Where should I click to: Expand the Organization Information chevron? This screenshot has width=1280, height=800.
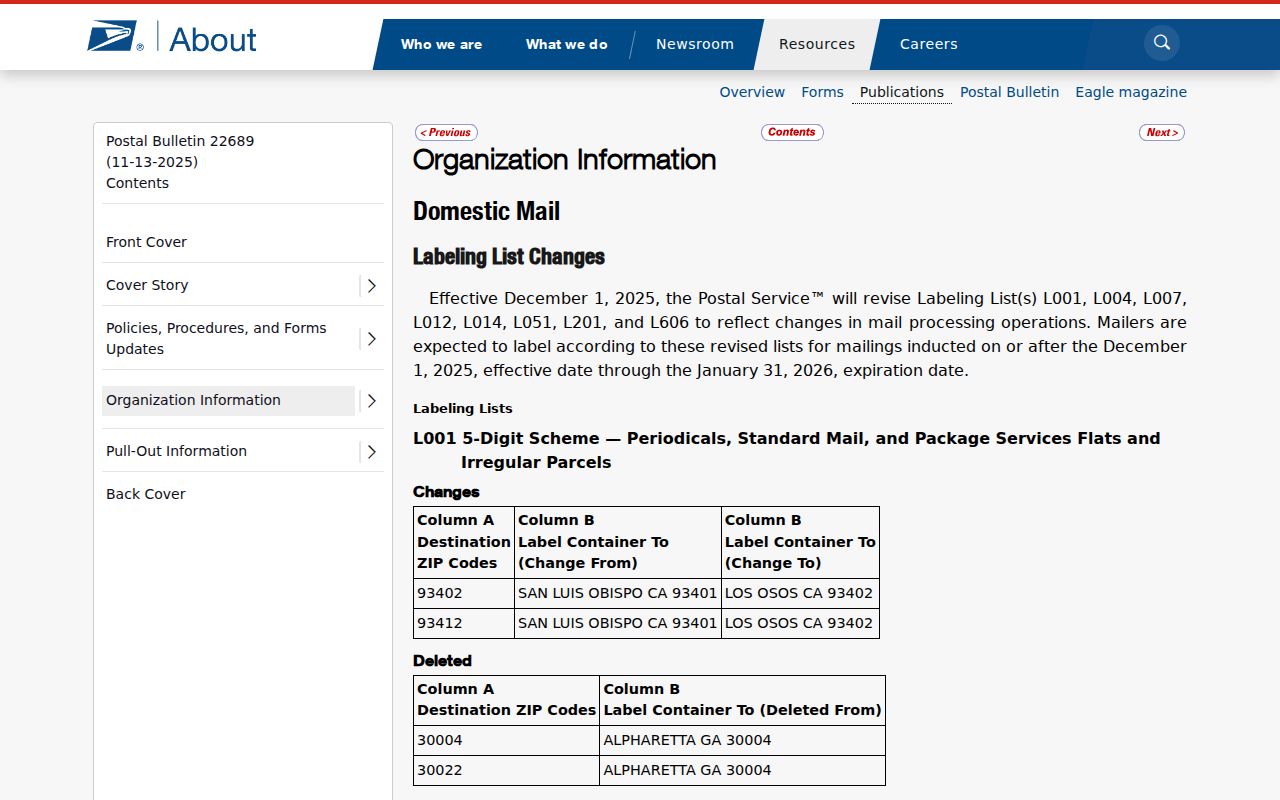[372, 401]
